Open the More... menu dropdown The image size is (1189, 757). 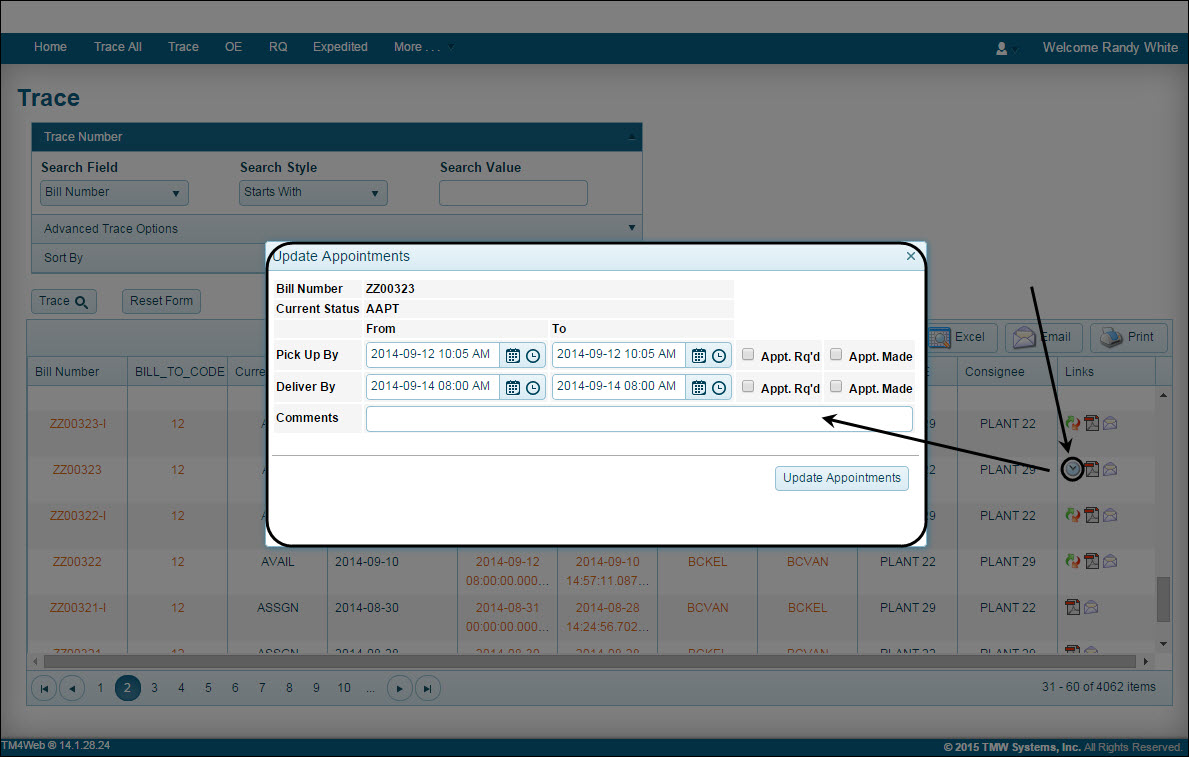click(x=423, y=47)
